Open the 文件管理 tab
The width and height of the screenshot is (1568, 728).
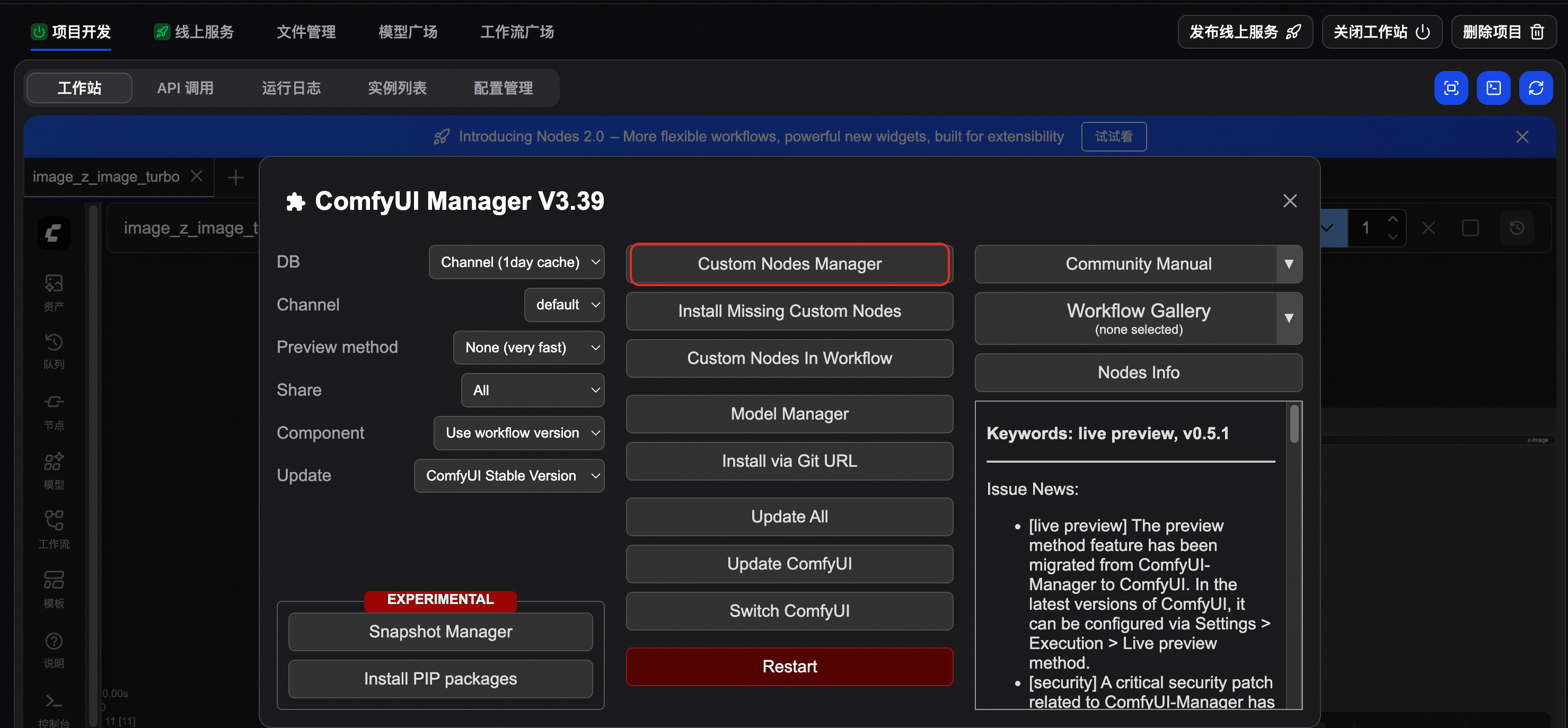tap(306, 32)
